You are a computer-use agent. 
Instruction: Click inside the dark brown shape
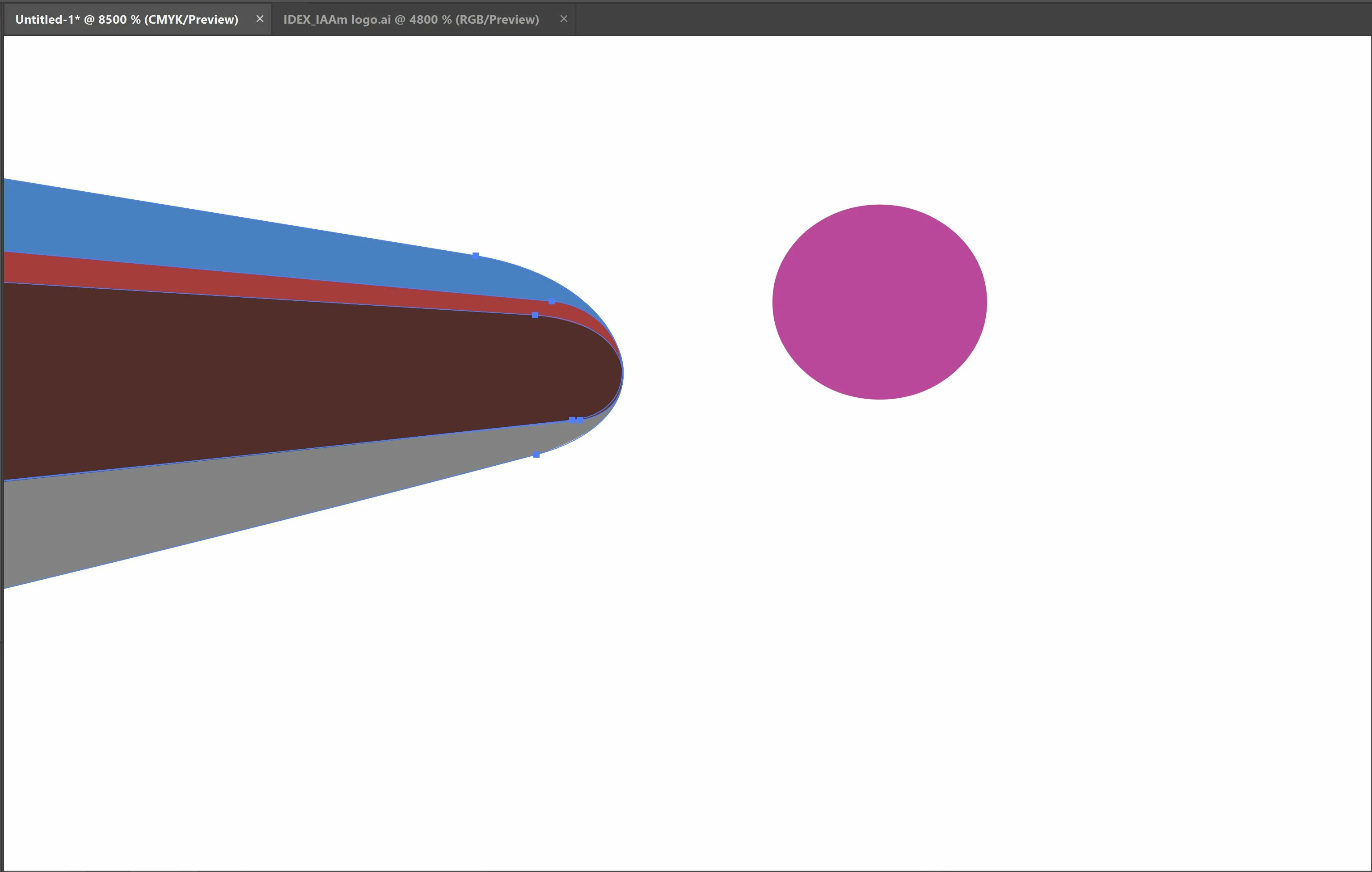coord(285,376)
